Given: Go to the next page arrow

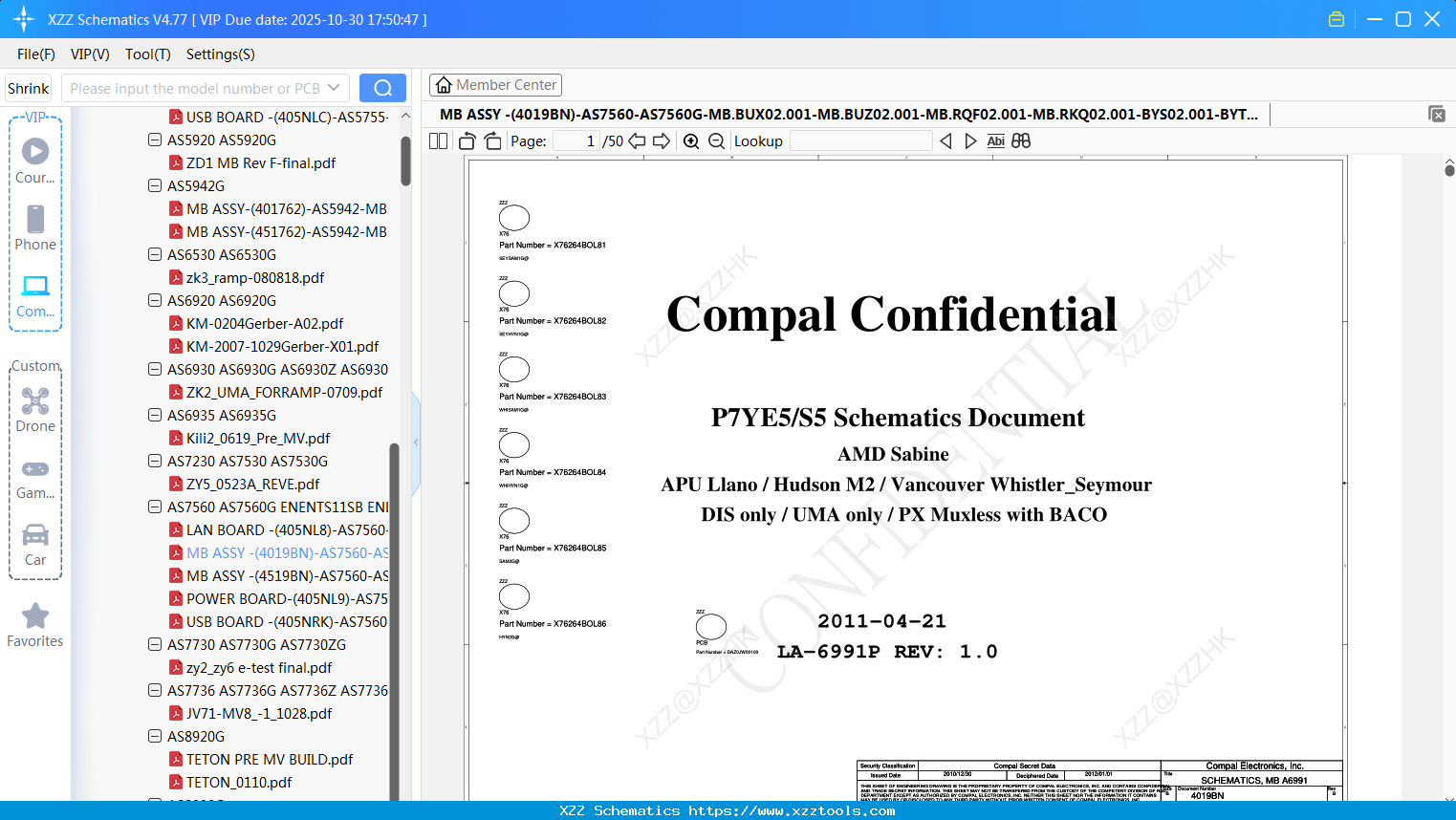Looking at the screenshot, I should (x=662, y=141).
